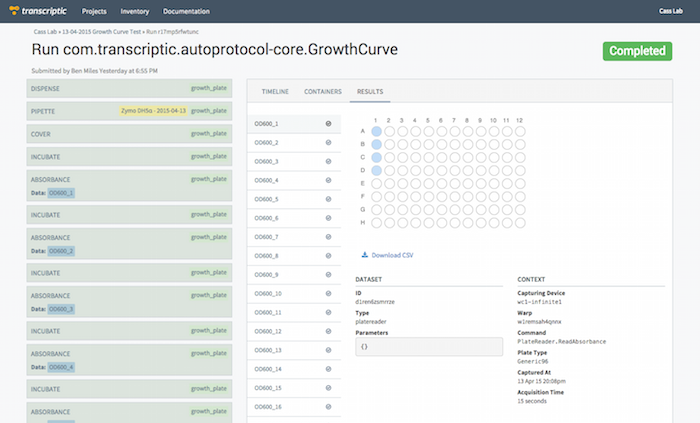Click the OD600_3 data tag in instructions

tap(59, 309)
